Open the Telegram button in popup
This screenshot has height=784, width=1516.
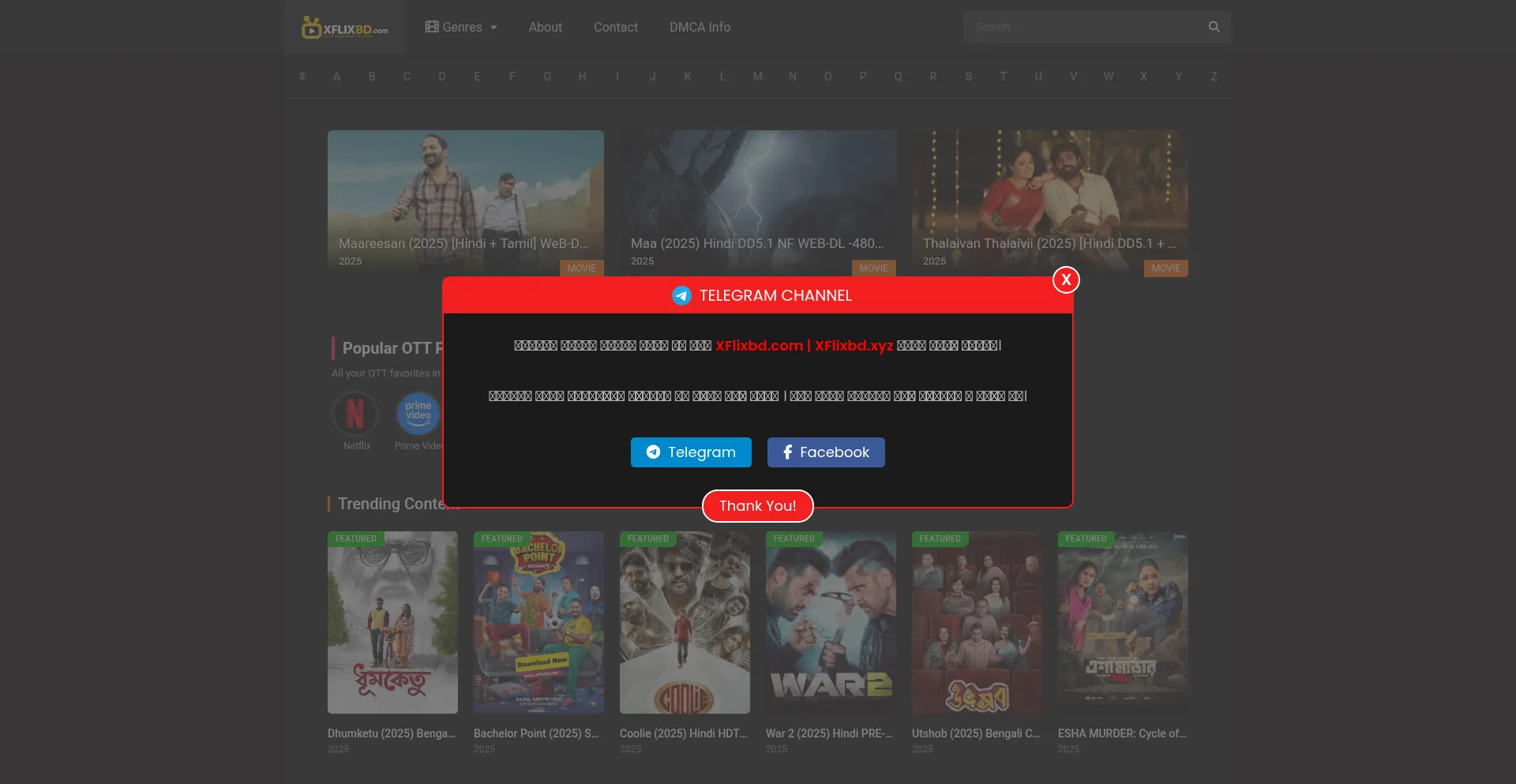pyautogui.click(x=691, y=452)
